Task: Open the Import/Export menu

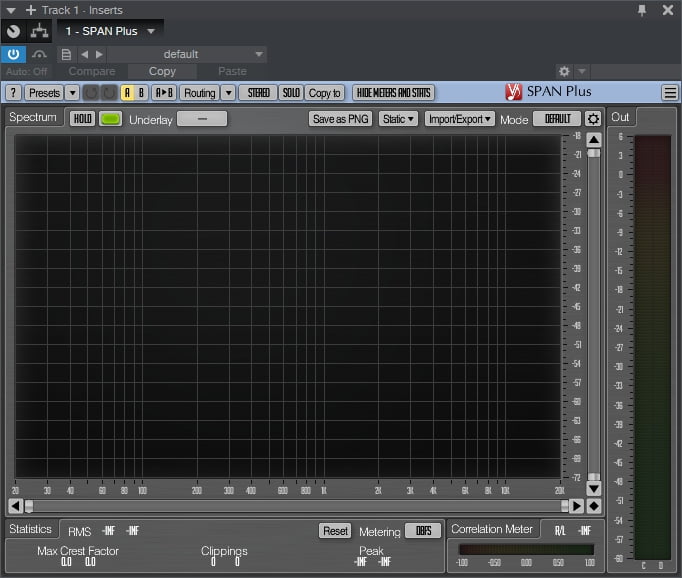Action: pyautogui.click(x=460, y=119)
